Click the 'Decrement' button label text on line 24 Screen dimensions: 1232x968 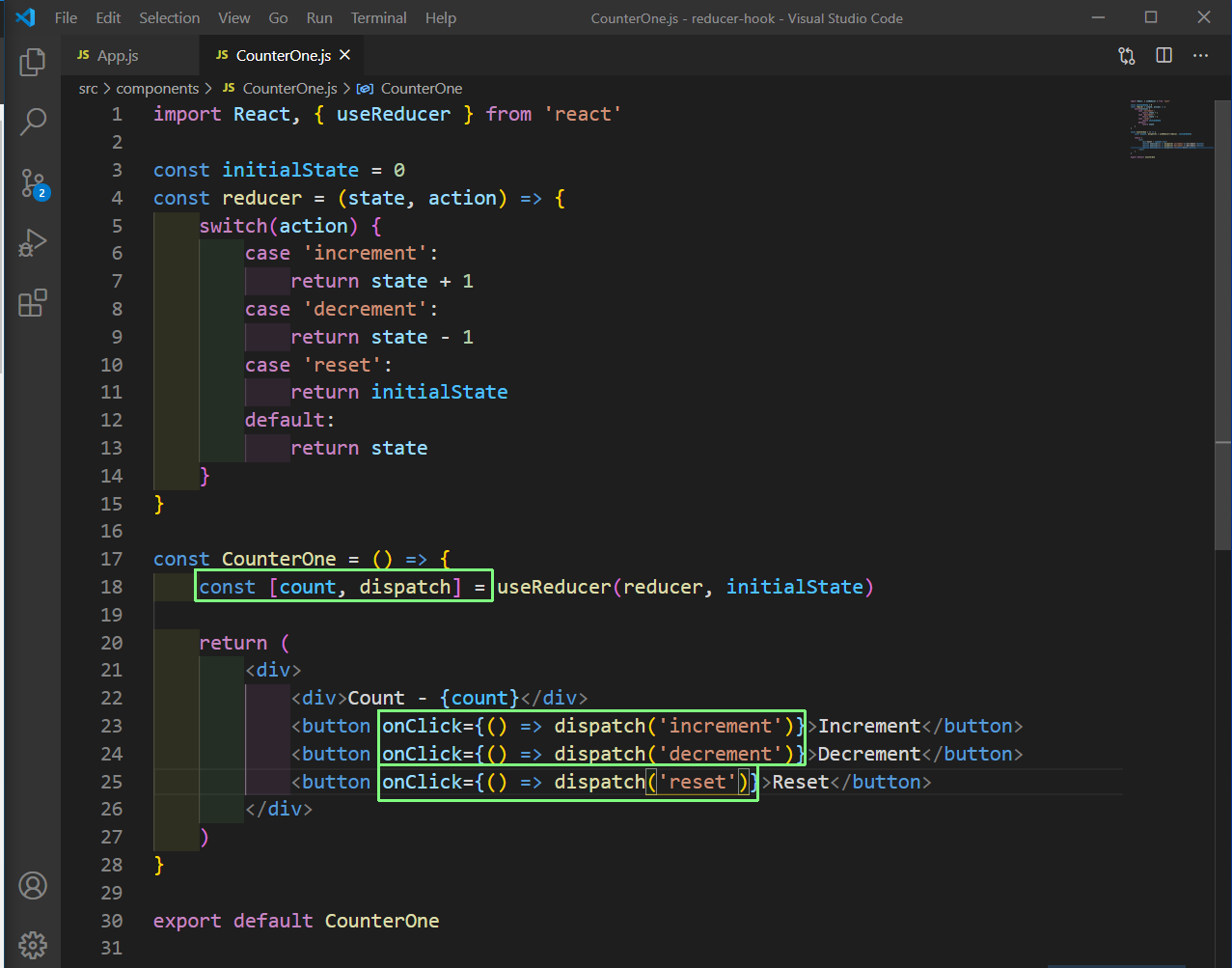pyautogui.click(x=870, y=754)
